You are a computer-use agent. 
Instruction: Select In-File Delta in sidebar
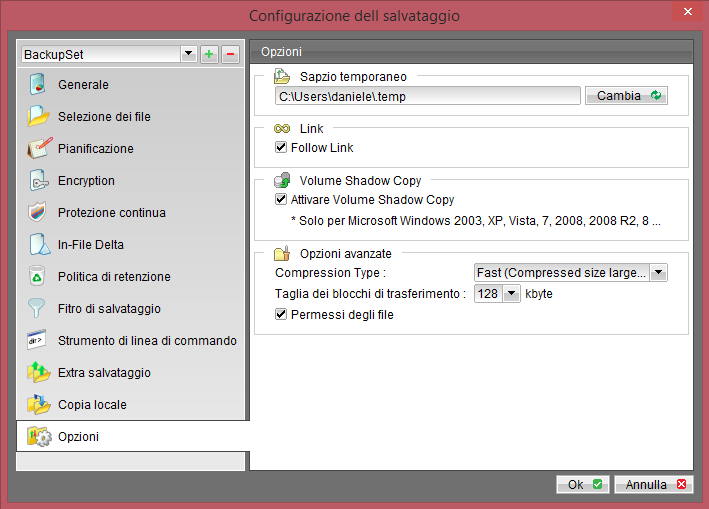coord(131,245)
